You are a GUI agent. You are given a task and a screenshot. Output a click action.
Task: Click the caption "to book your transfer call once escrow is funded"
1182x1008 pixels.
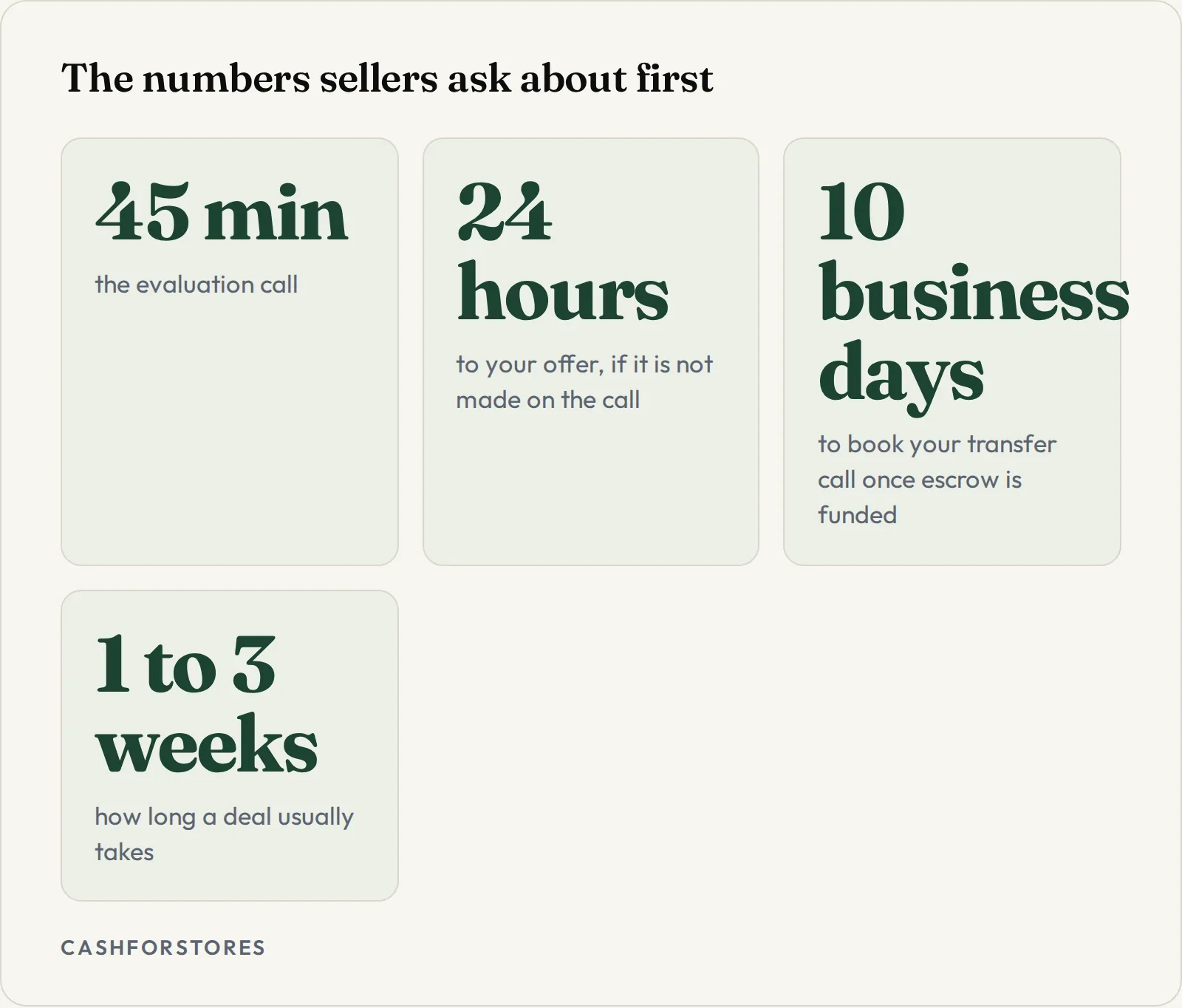coord(937,480)
